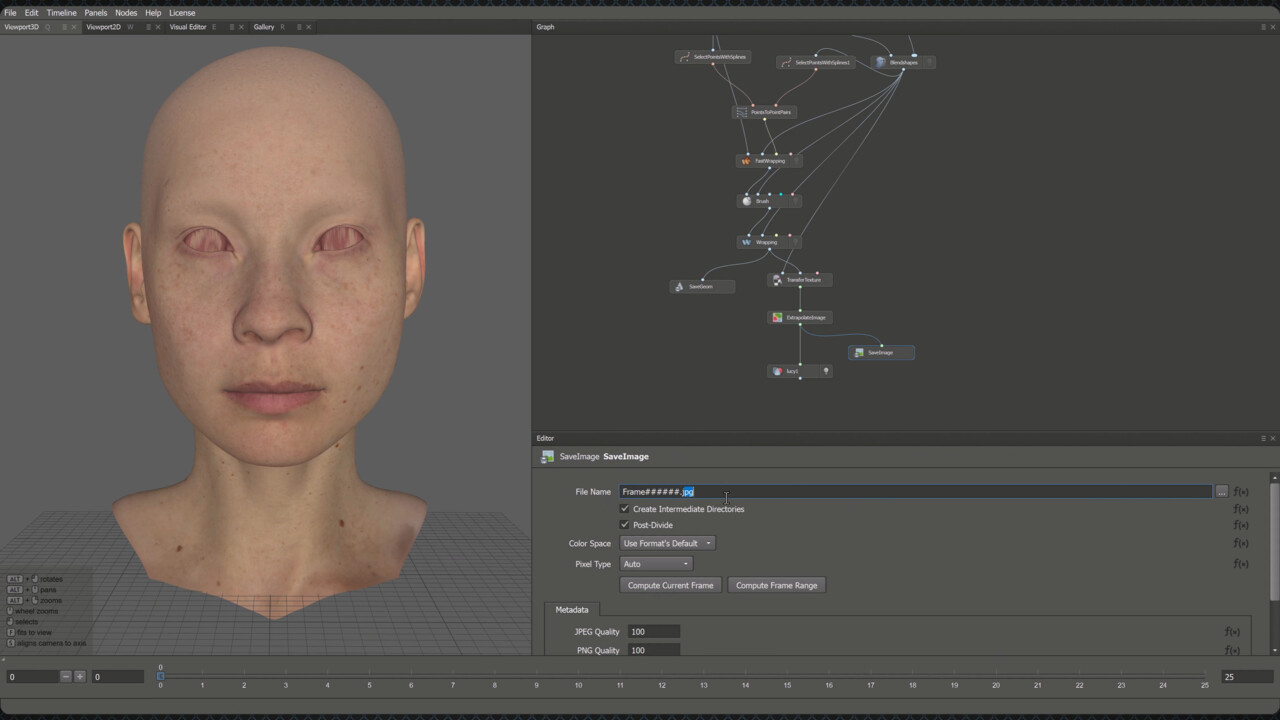Screen dimensions: 1280x720
Task: Open the Edit menu
Action: [32, 13]
